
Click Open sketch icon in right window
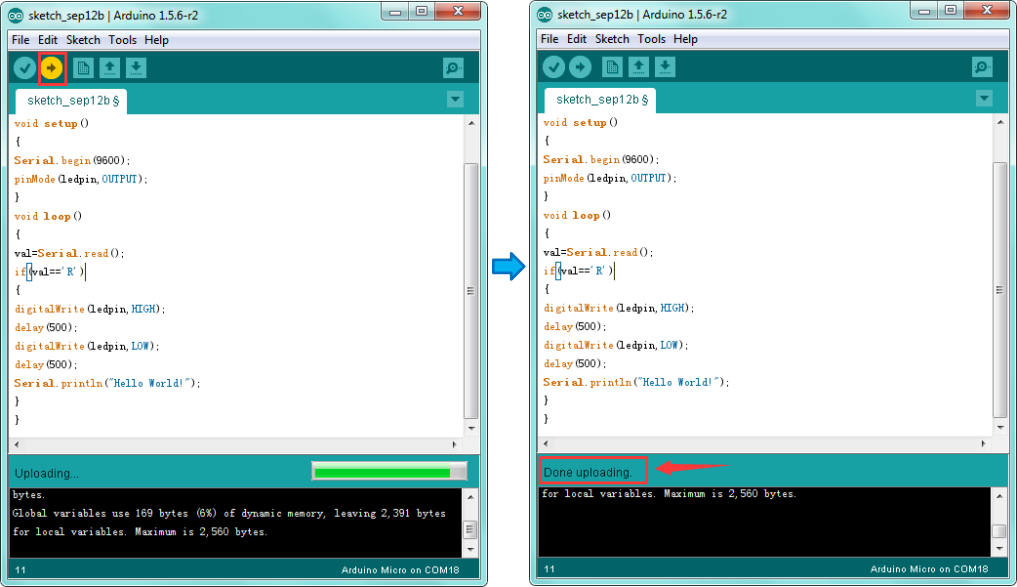639,67
